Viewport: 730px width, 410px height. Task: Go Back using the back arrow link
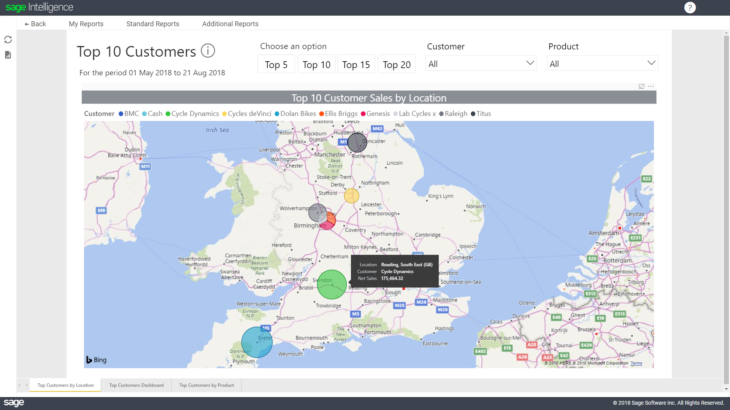pos(35,24)
